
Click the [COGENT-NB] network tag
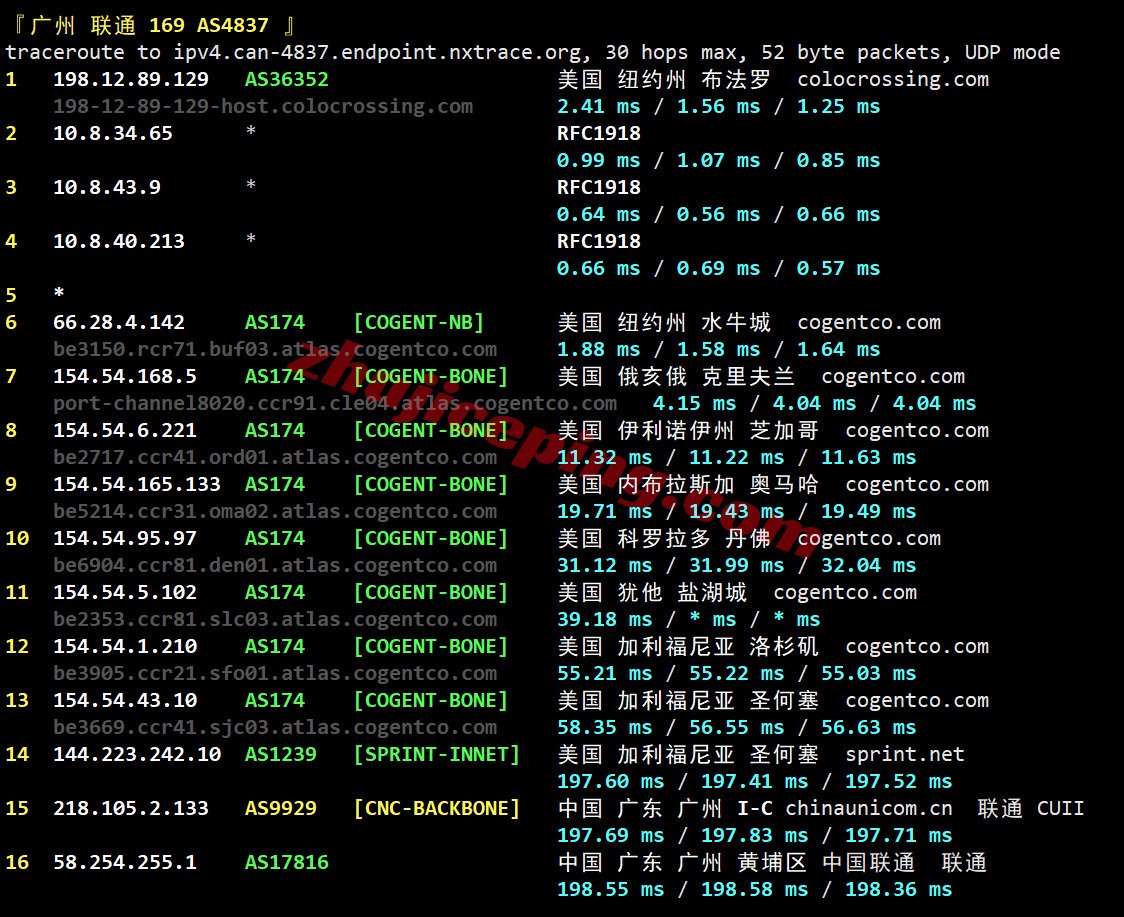(x=419, y=322)
